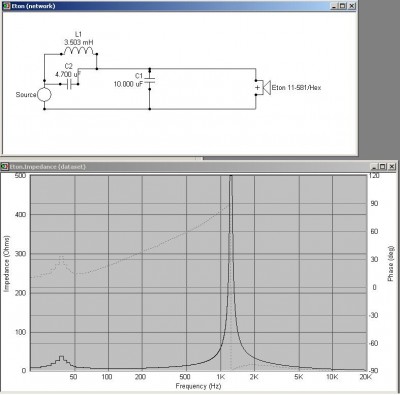Maximize the Eton network window
400x395 pixels.
coord(343,6)
